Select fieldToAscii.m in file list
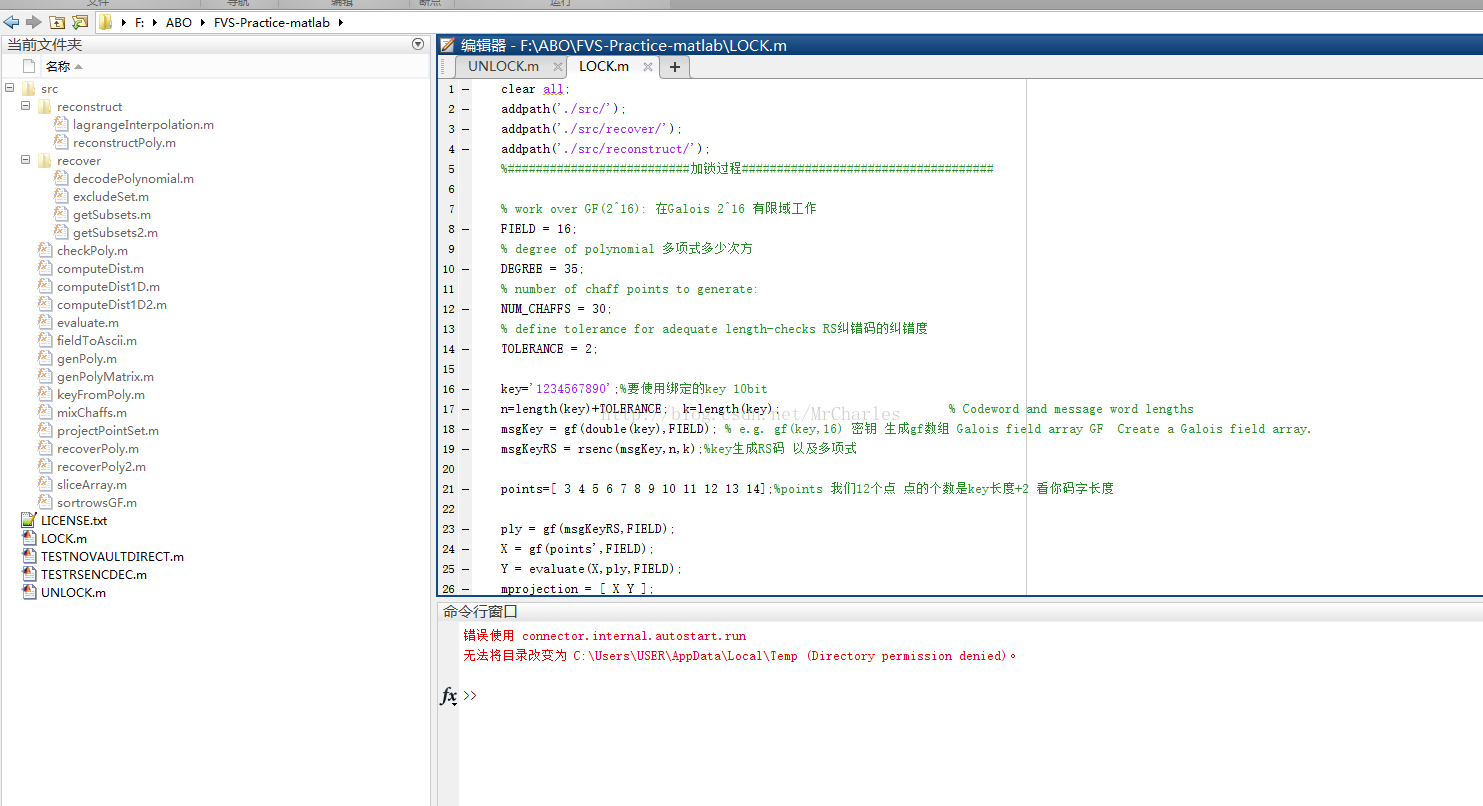 [x=97, y=340]
